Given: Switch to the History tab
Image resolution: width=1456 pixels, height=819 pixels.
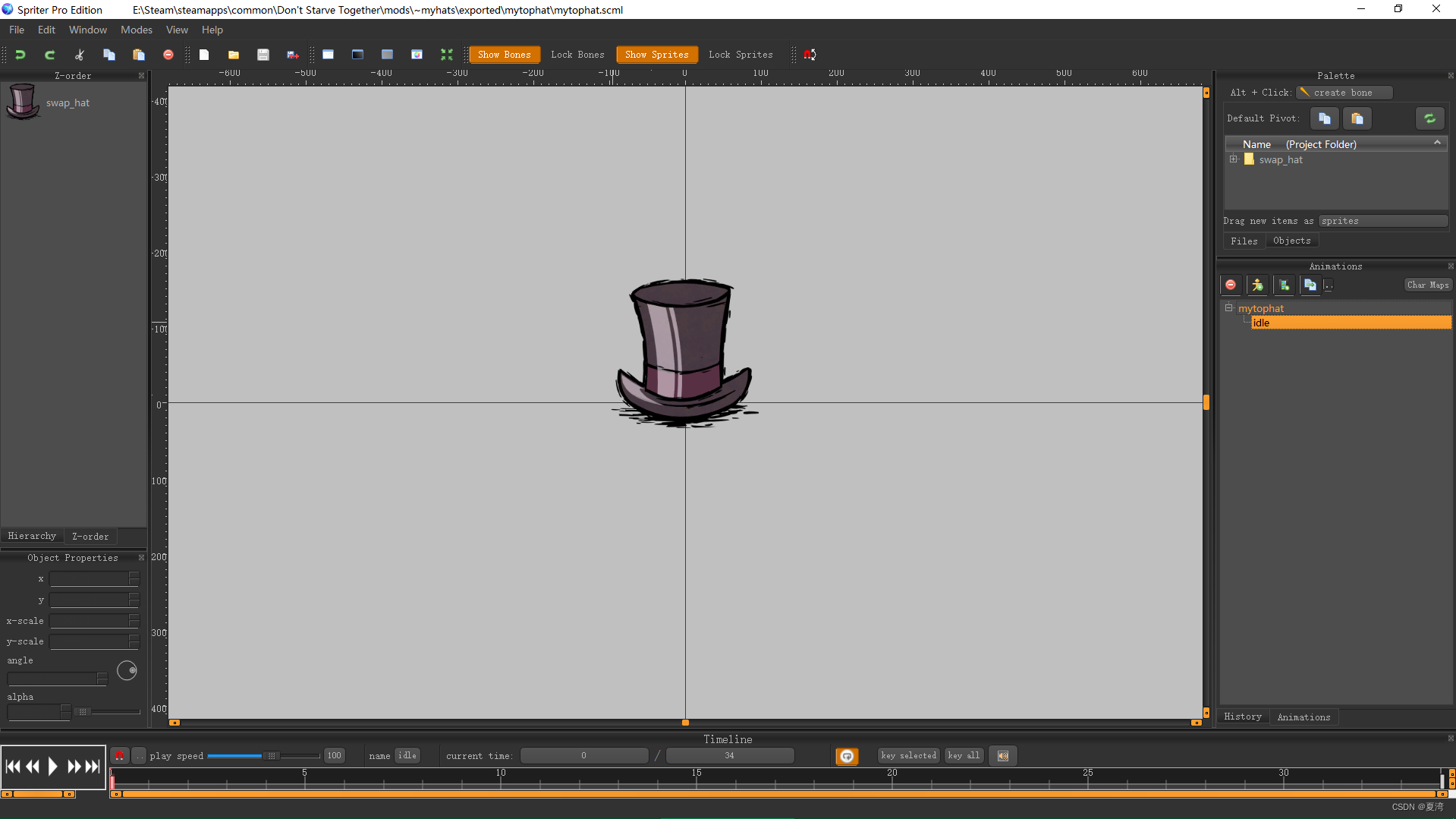Looking at the screenshot, I should pos(1243,717).
